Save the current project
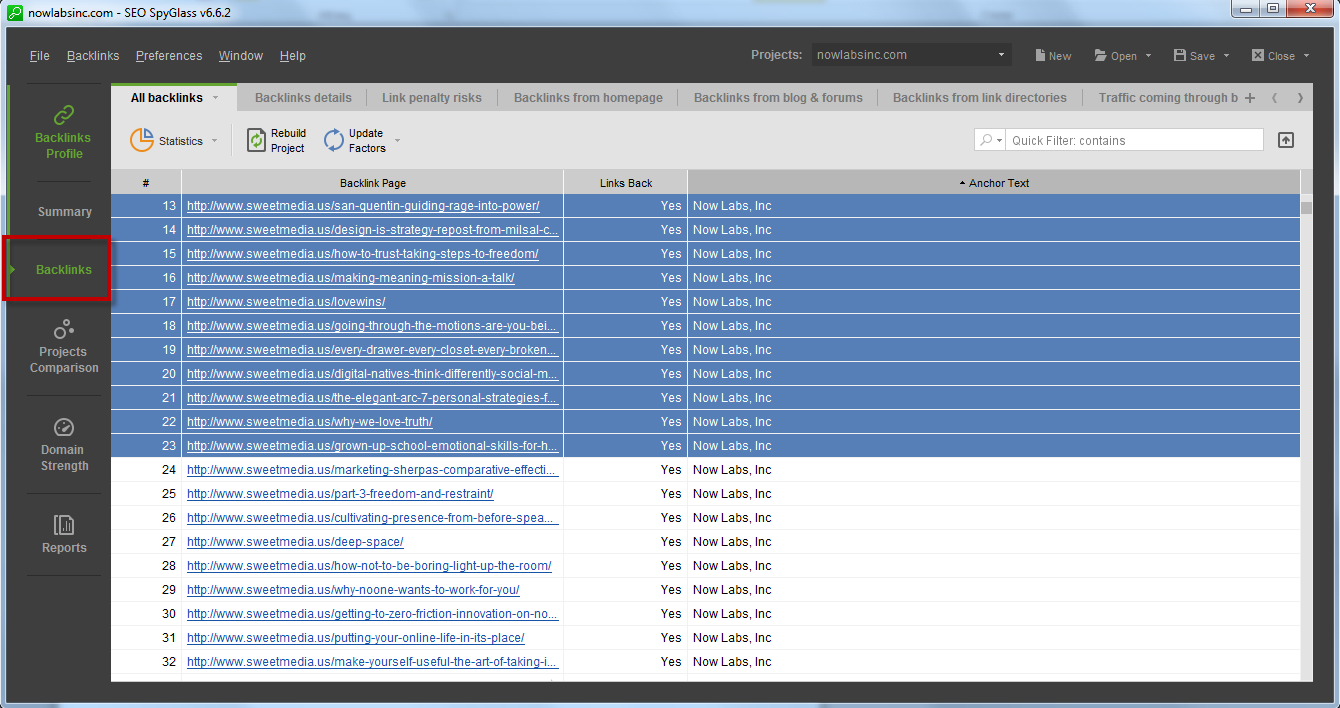The image size is (1340, 708). (x=1195, y=56)
